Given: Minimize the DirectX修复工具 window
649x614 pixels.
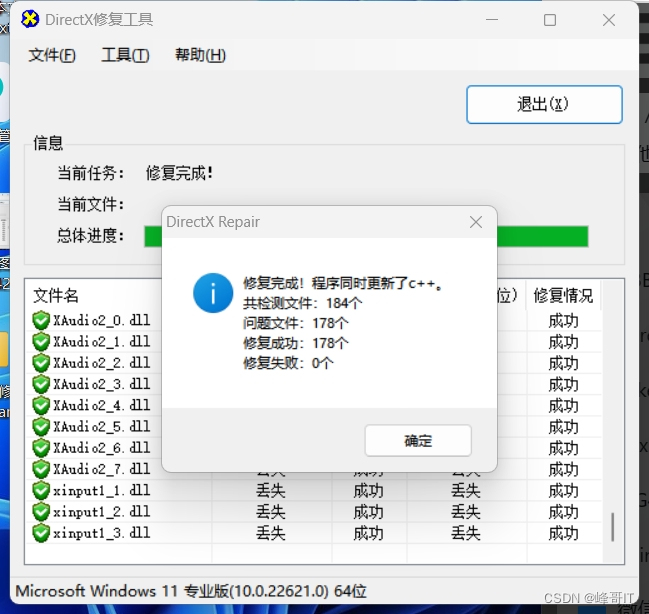Looking at the screenshot, I should (492, 19).
